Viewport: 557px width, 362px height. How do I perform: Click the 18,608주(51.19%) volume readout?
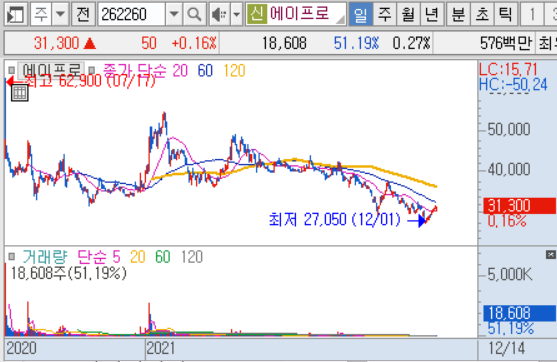pyautogui.click(x=69, y=273)
